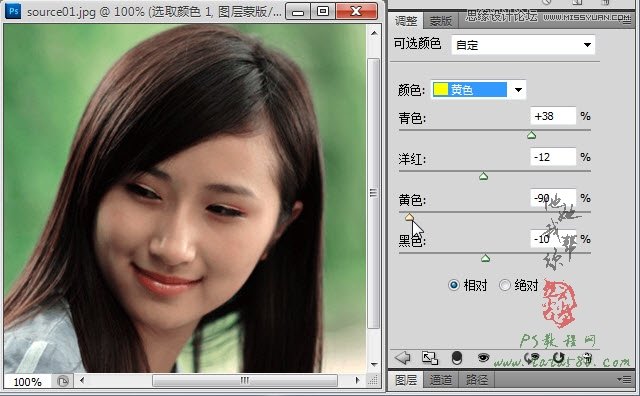Screen dimensions: 640x396
Task: Toggle adjustment layer visibility eye icon
Action: [484, 358]
